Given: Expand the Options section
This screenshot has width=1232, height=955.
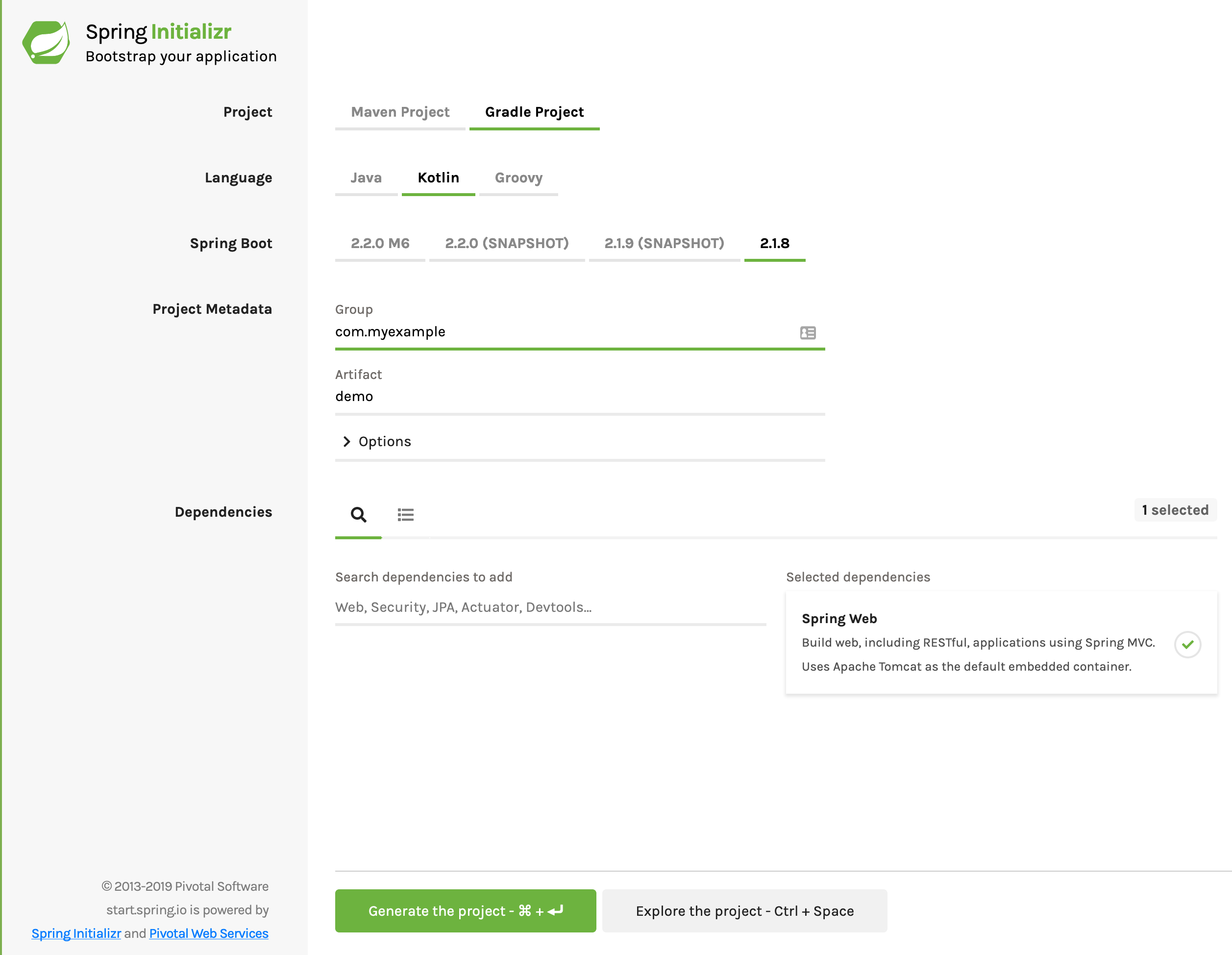Looking at the screenshot, I should 377,441.
